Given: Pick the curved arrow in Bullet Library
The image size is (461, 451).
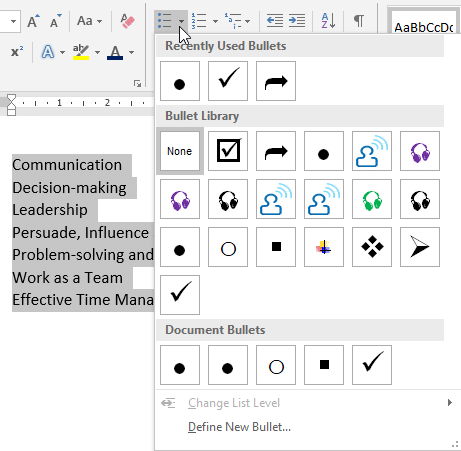Looking at the screenshot, I should click(276, 151).
